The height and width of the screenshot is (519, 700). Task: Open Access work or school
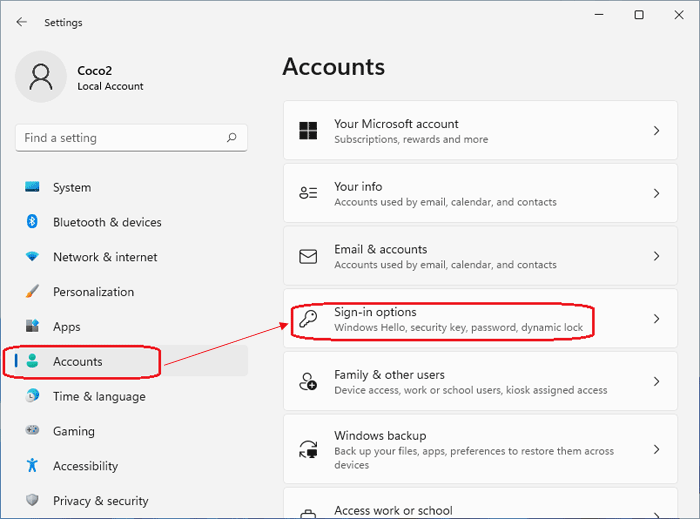click(480, 503)
